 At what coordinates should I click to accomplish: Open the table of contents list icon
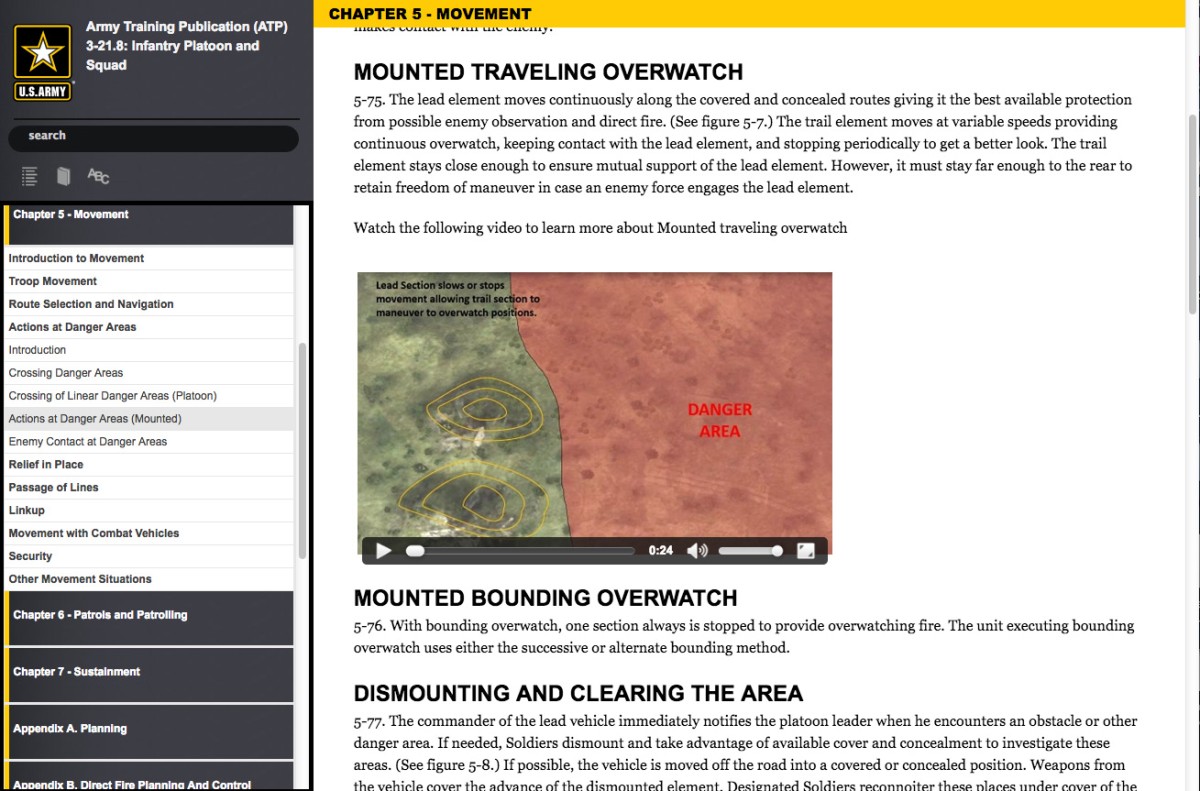(28, 176)
